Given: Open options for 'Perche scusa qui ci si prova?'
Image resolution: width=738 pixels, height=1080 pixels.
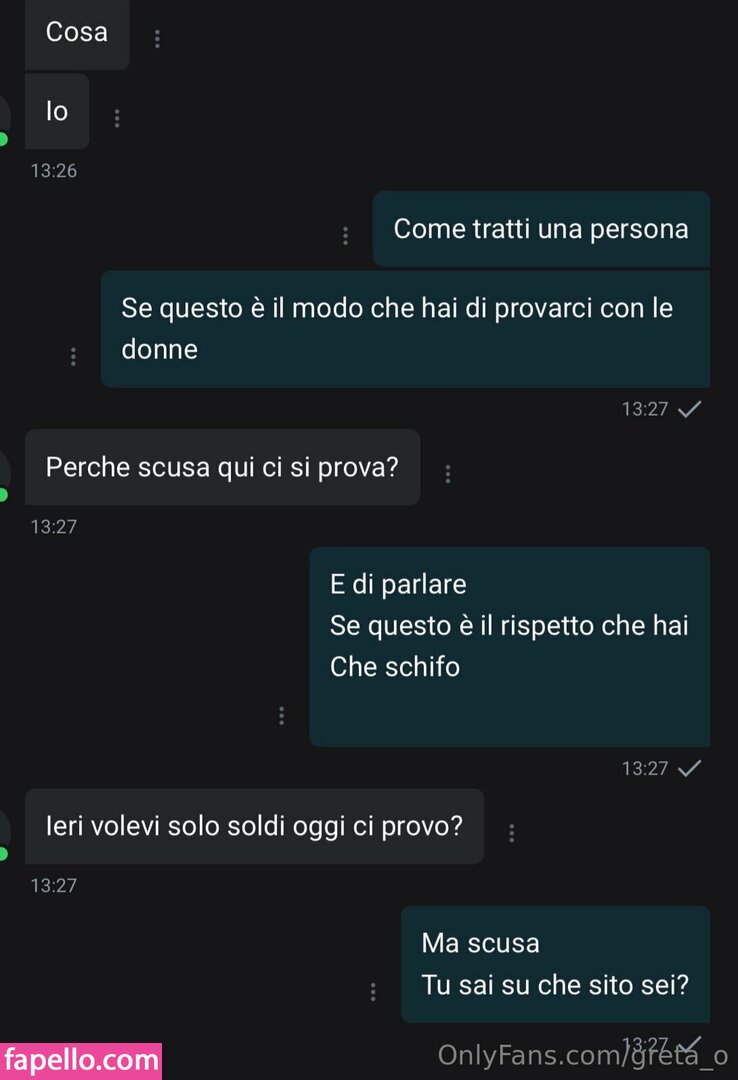Looking at the screenshot, I should tap(448, 473).
